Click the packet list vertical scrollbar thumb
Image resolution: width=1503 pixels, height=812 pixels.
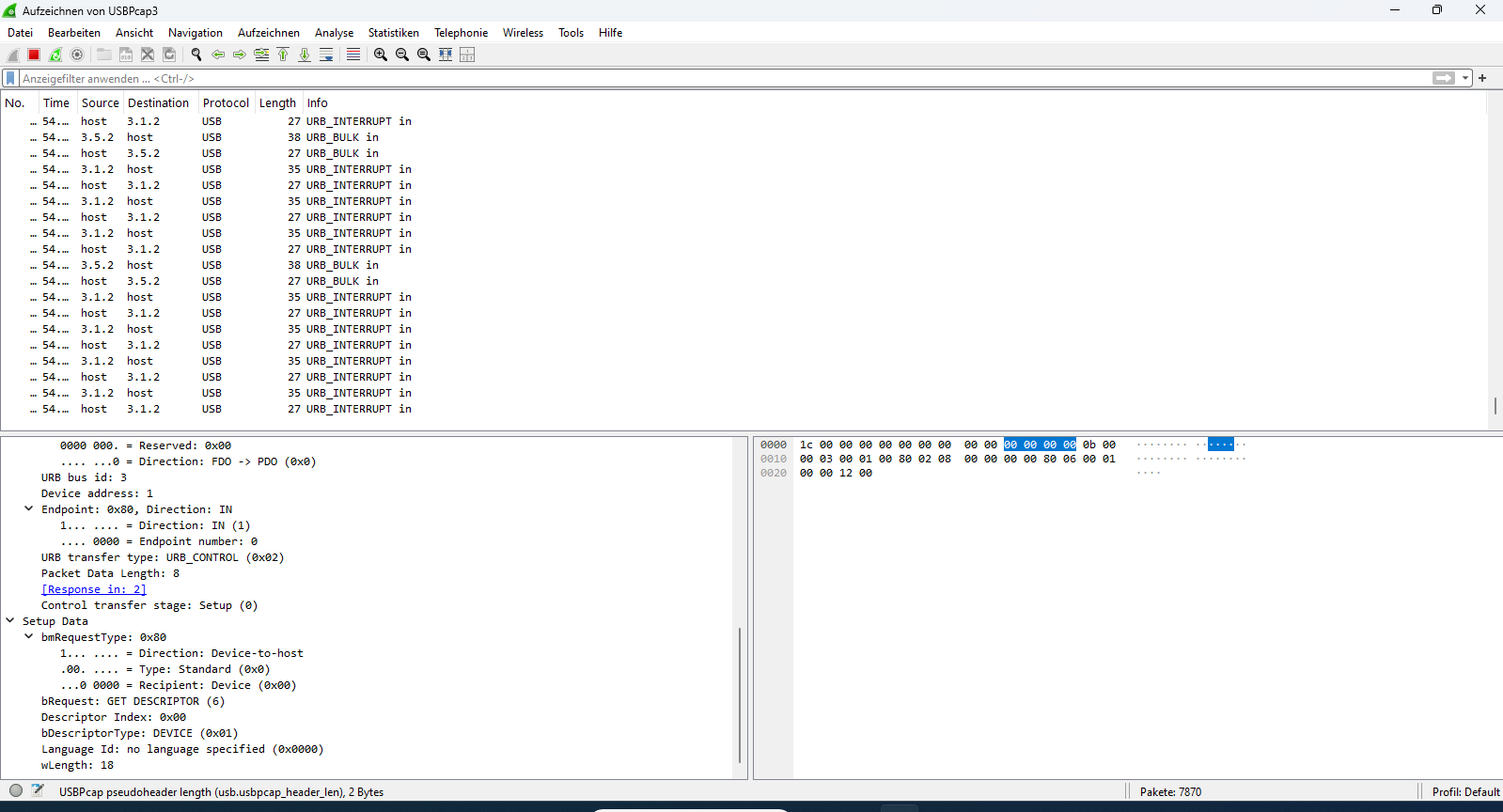coord(1495,407)
